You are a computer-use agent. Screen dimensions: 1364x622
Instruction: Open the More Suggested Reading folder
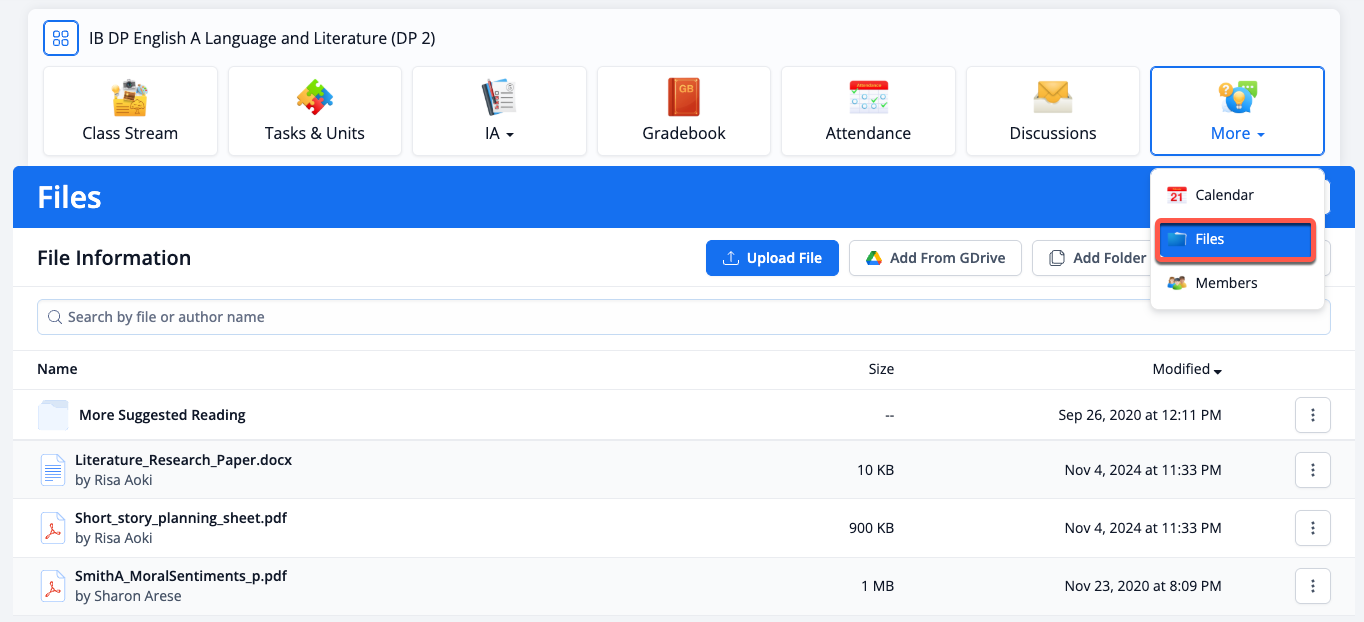tap(162, 415)
